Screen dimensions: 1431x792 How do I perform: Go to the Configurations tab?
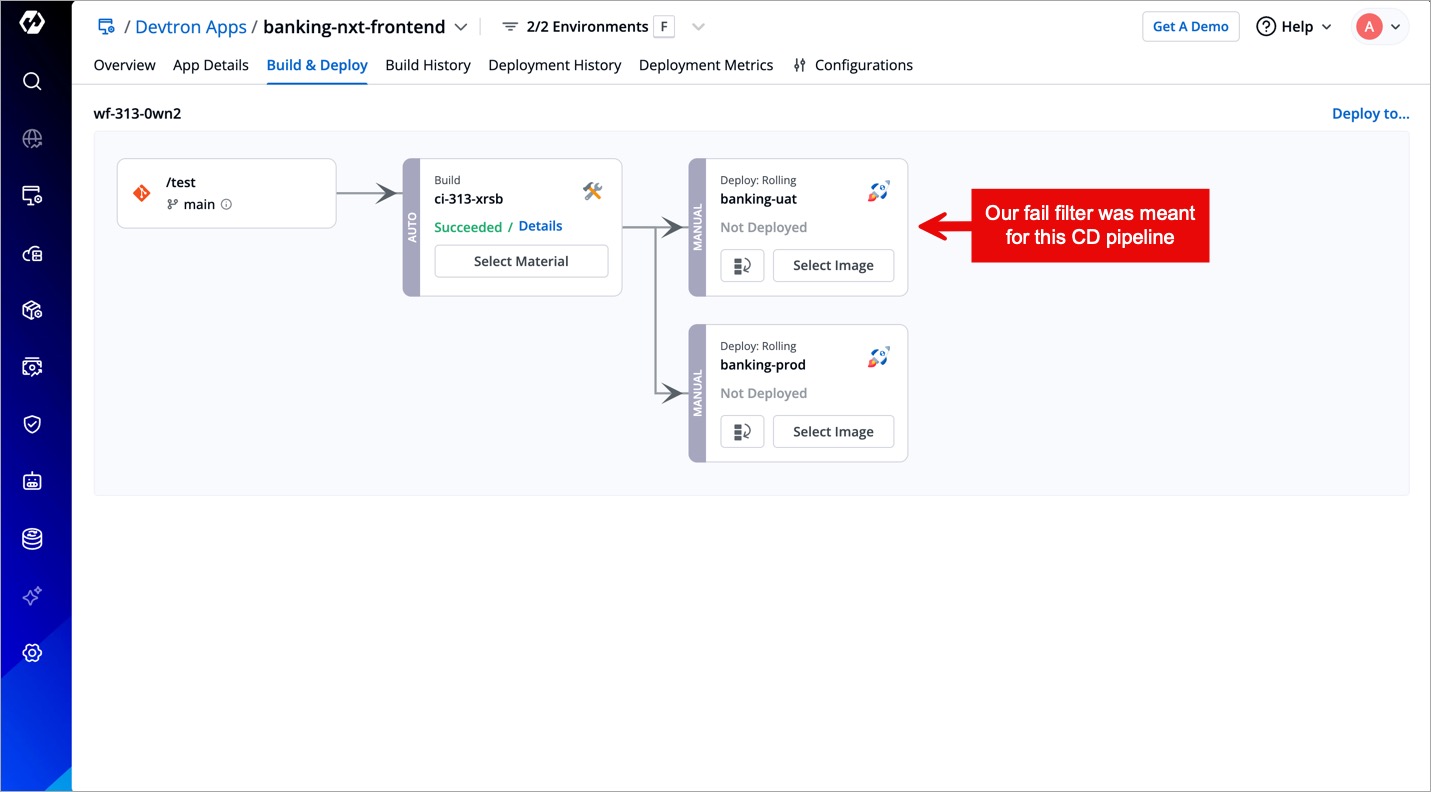pyautogui.click(x=853, y=65)
